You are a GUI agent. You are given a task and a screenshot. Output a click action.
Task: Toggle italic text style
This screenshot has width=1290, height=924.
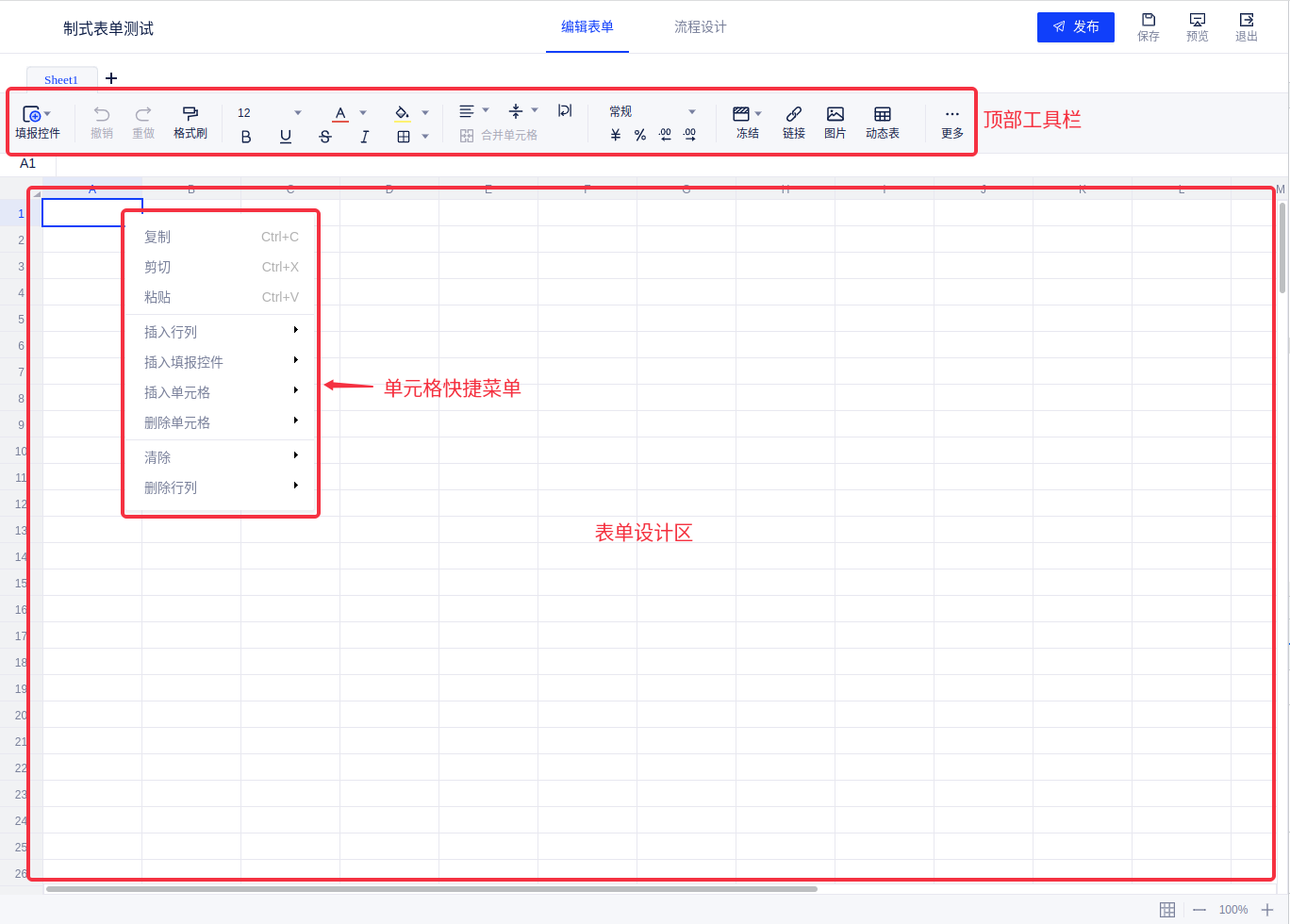364,137
